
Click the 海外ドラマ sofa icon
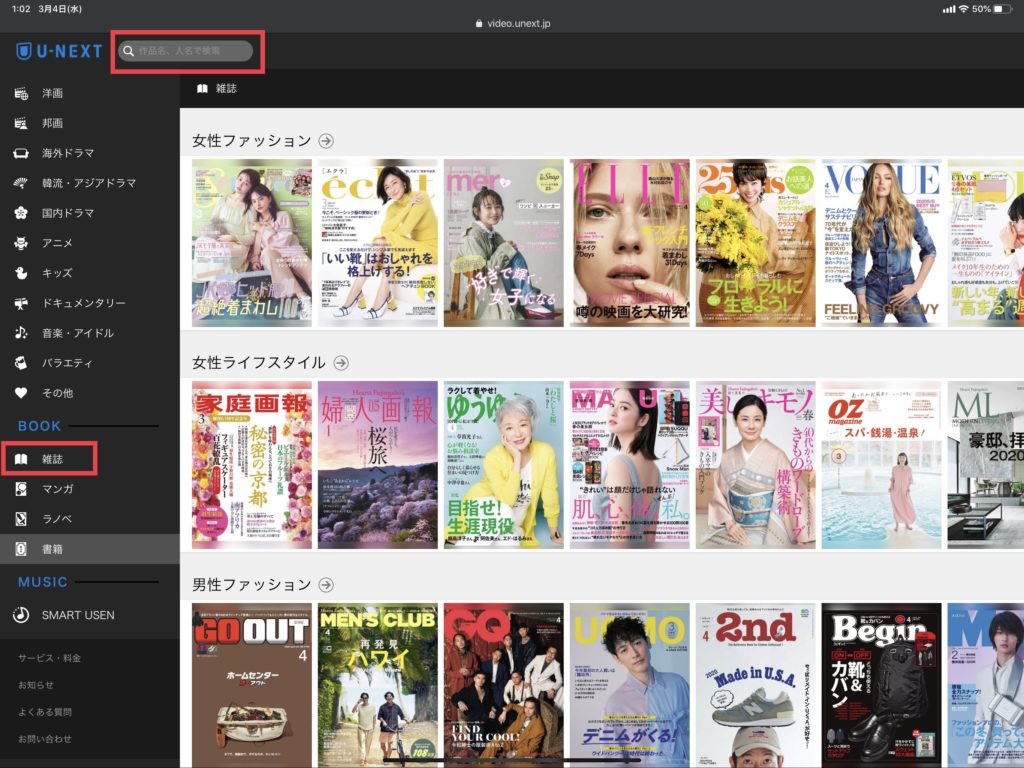[x=21, y=153]
